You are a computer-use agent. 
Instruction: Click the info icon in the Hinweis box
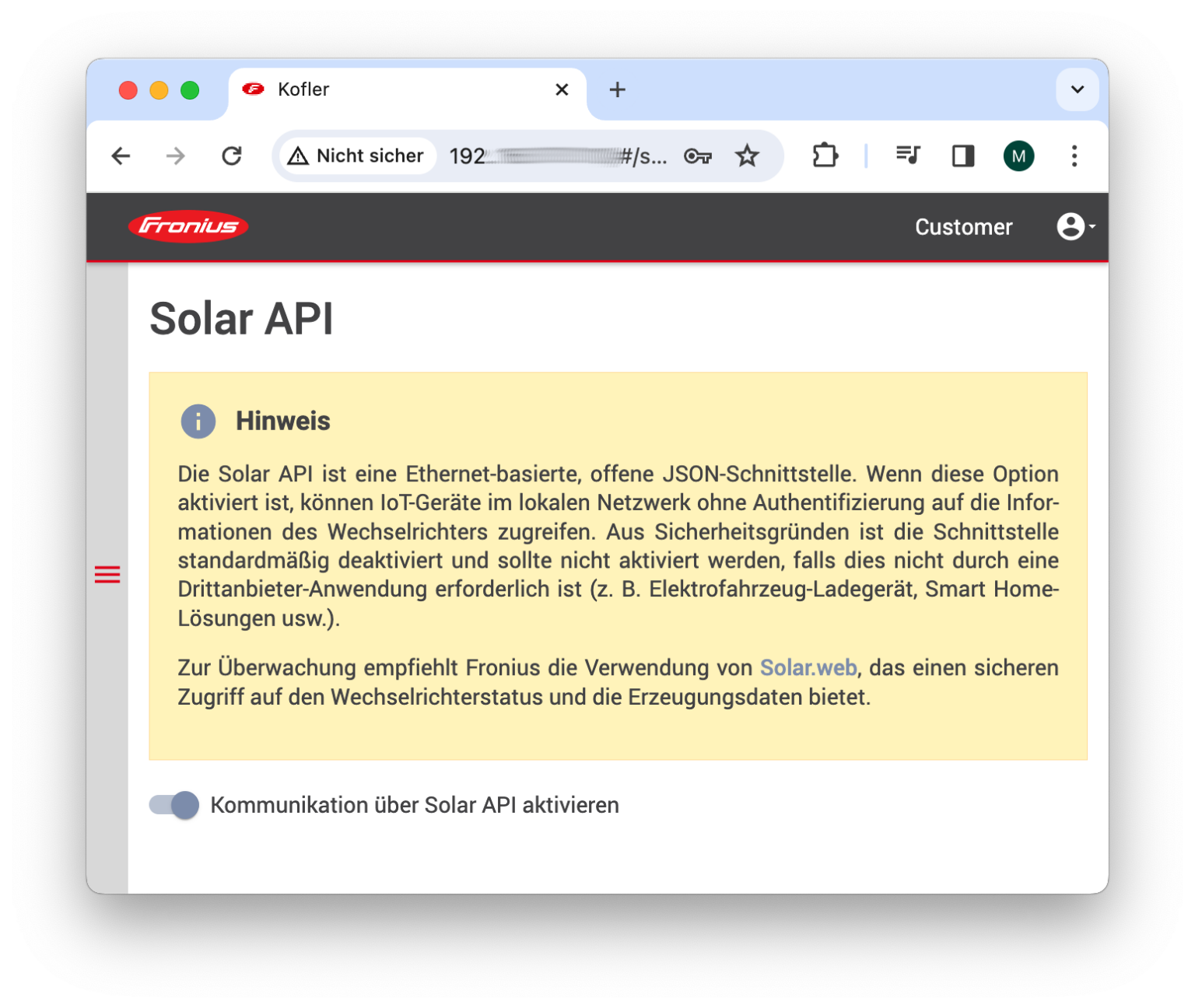(x=198, y=421)
